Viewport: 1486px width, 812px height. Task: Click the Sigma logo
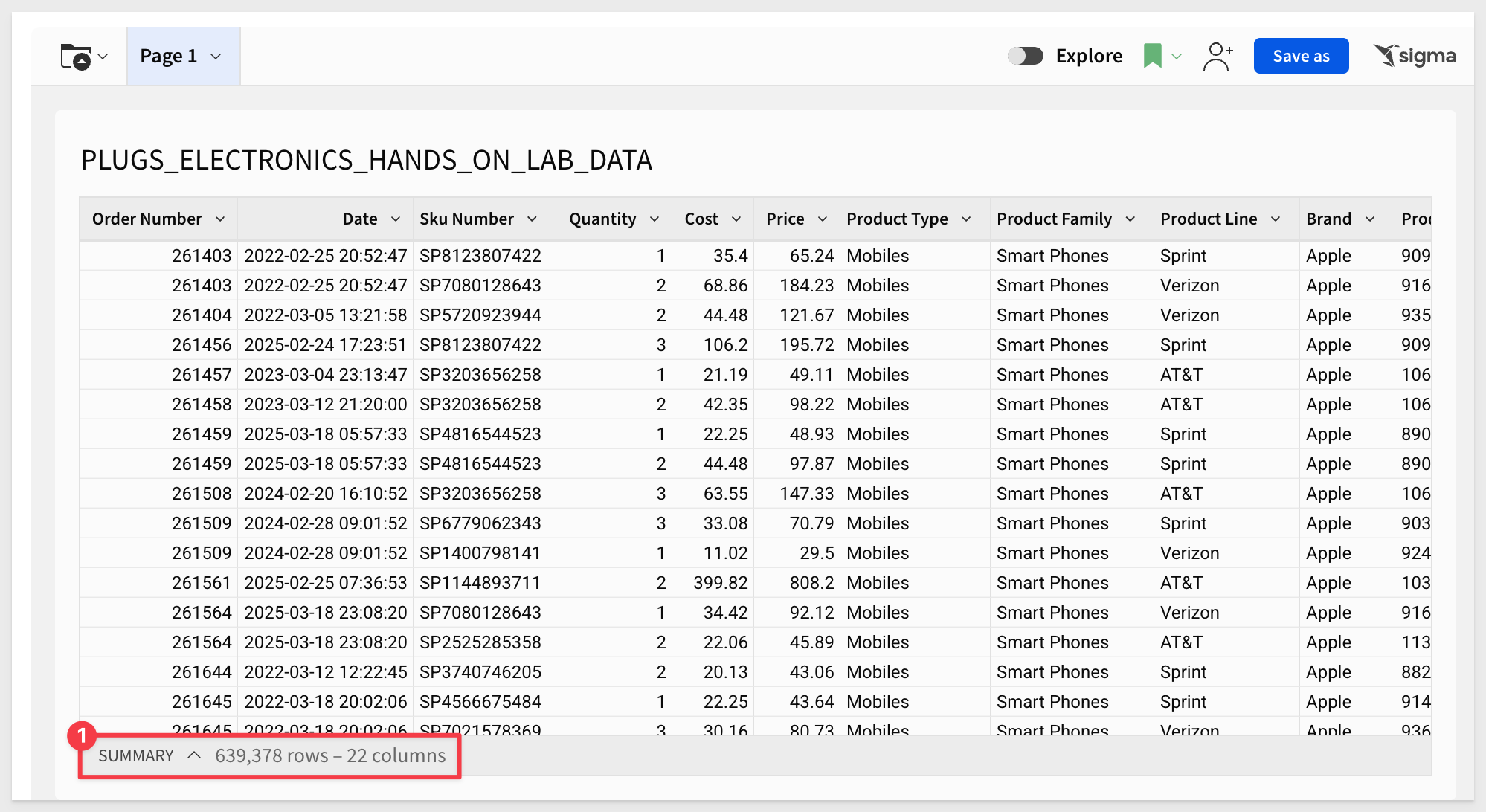[1414, 56]
